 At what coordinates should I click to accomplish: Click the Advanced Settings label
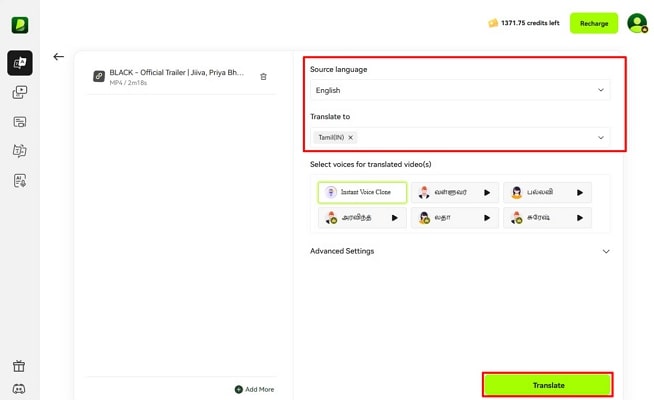[x=342, y=251]
